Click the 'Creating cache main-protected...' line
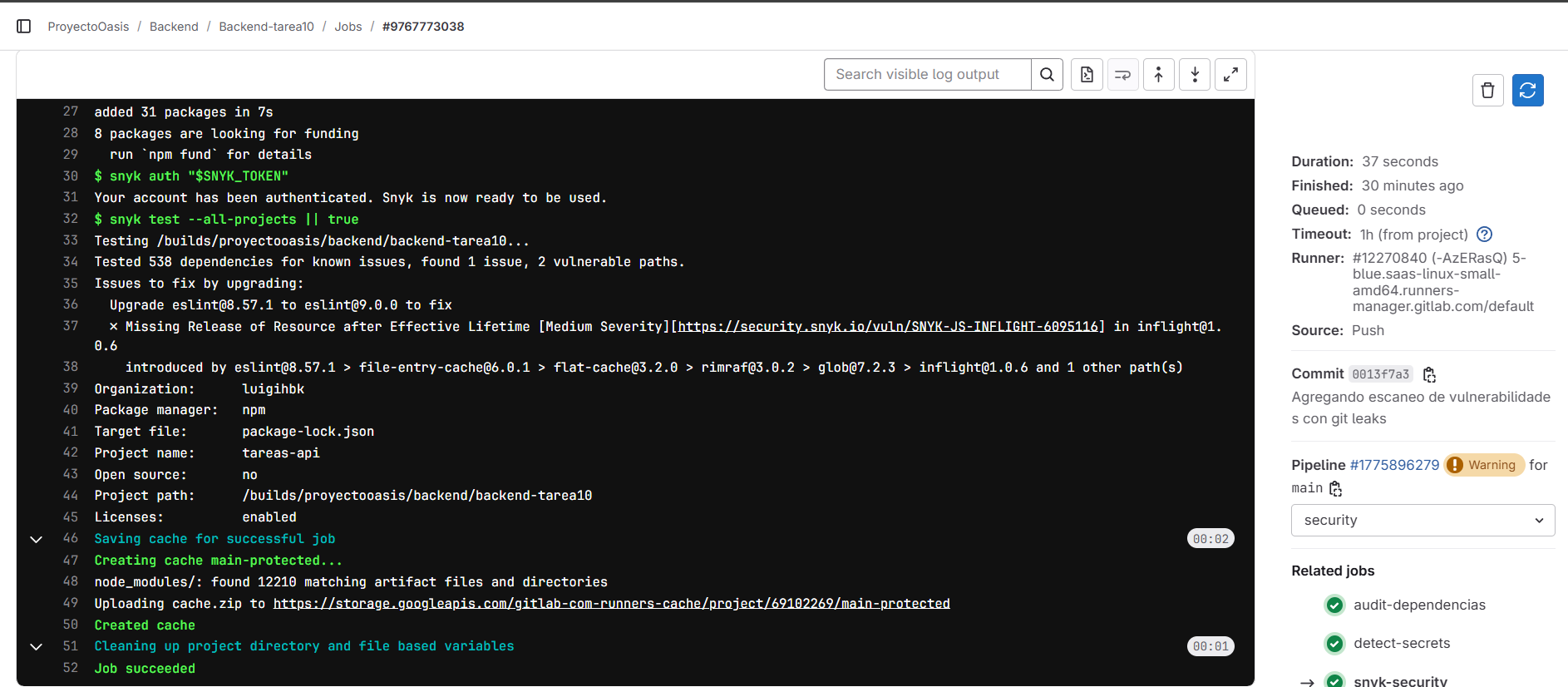The width and height of the screenshot is (1568, 687). (x=218, y=561)
